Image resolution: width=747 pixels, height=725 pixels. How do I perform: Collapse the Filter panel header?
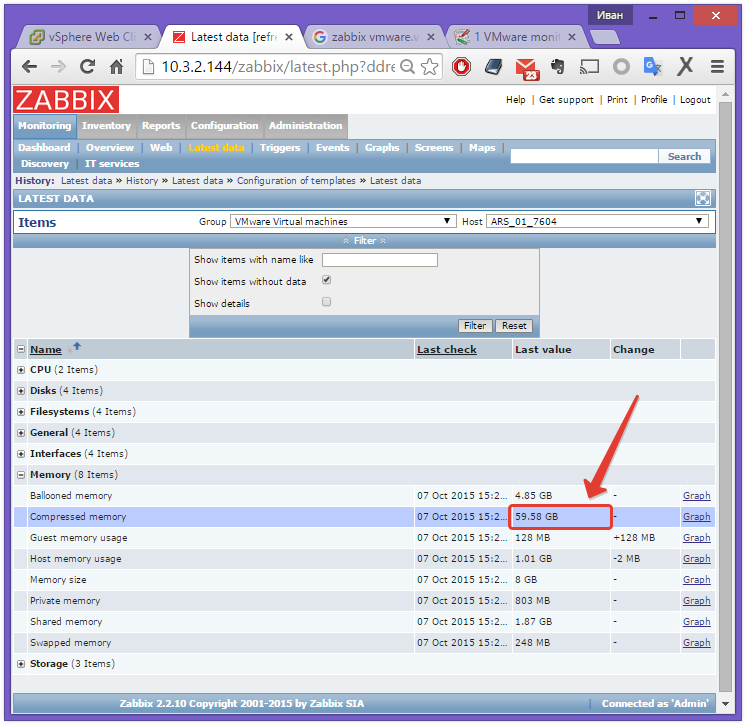coord(364,241)
